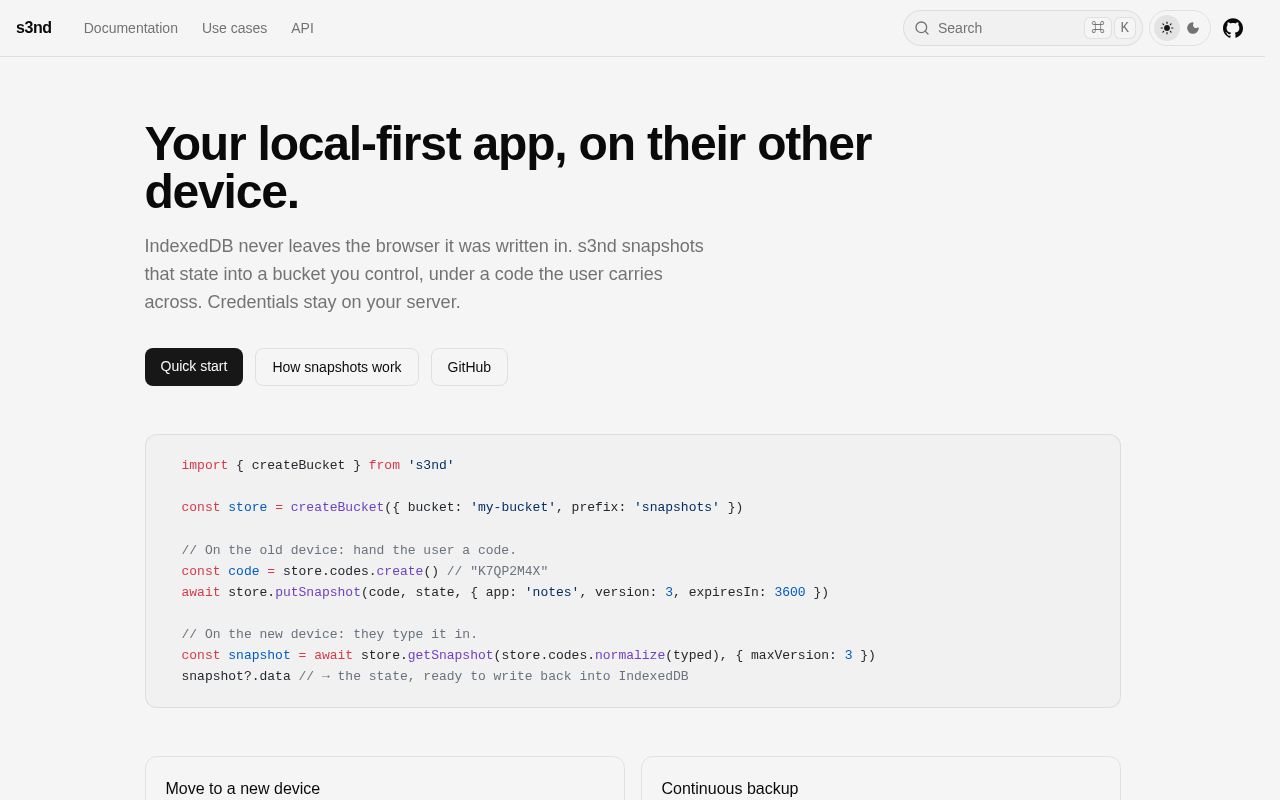The width and height of the screenshot is (1280, 800).
Task: Click the comment '// On the old device'
Action: (x=349, y=550)
